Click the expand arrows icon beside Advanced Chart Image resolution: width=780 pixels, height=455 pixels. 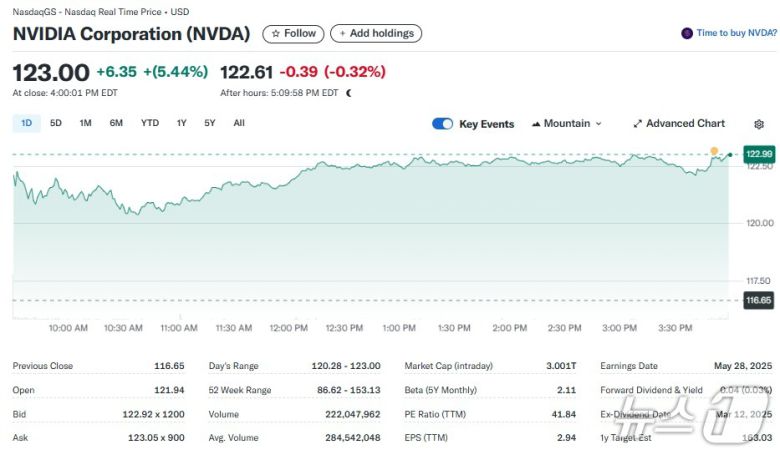tap(637, 124)
